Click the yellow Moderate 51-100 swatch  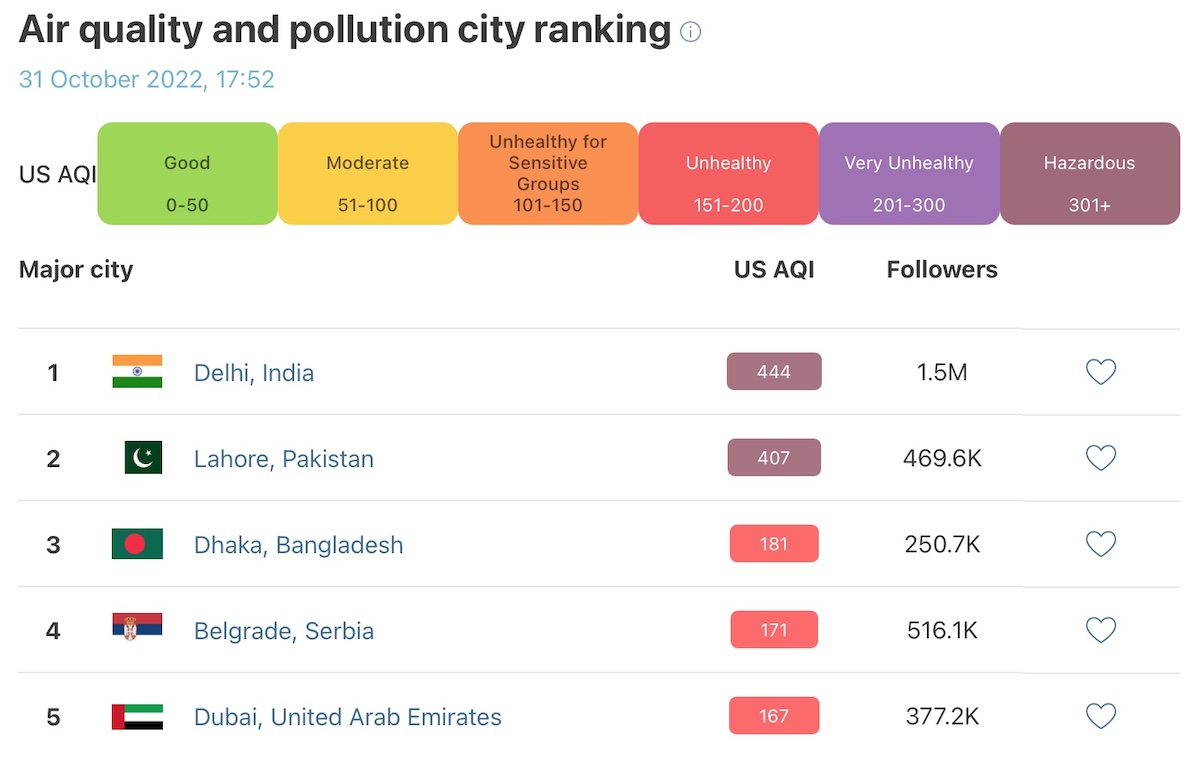click(x=367, y=174)
